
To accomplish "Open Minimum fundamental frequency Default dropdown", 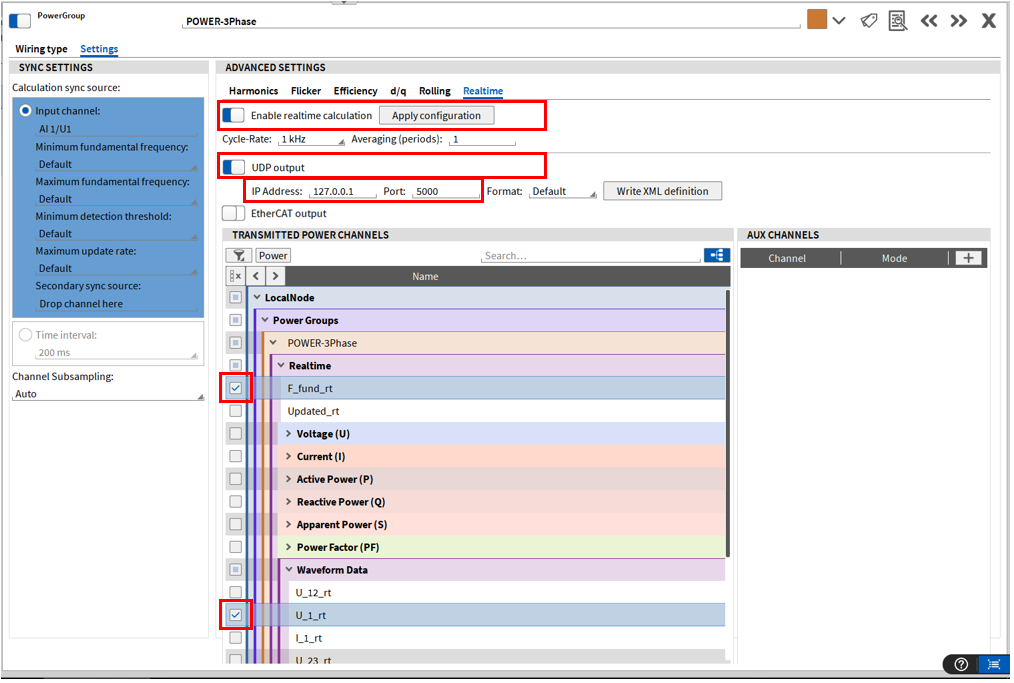I will [x=116, y=164].
